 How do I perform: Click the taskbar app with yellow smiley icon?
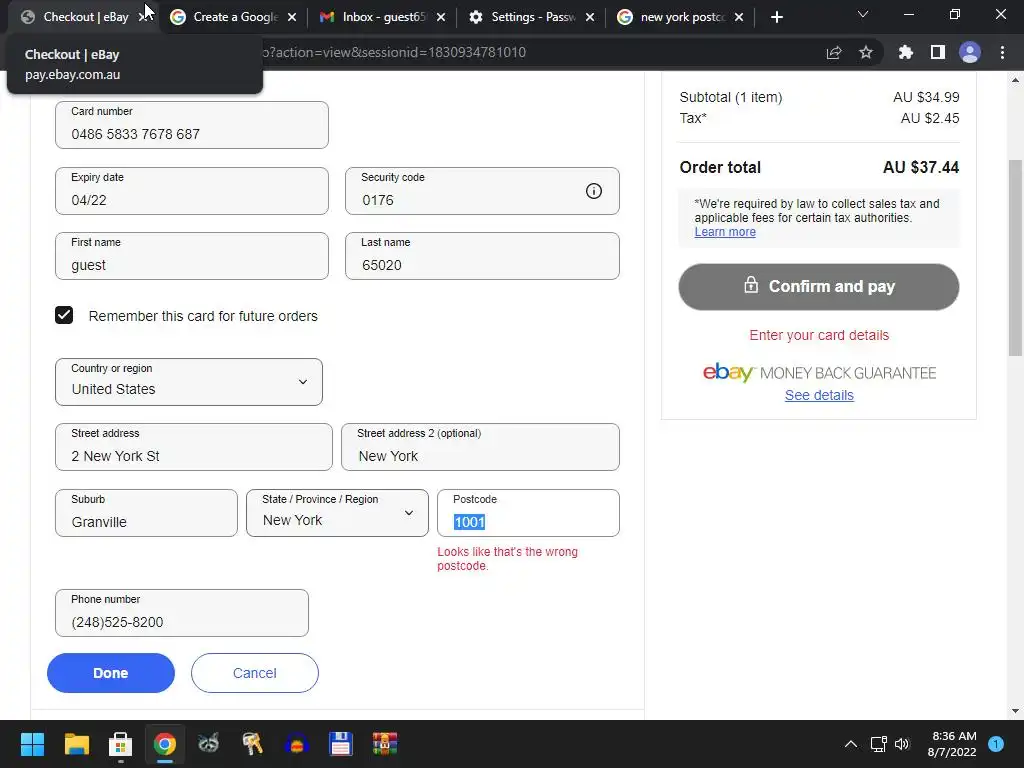(296, 744)
